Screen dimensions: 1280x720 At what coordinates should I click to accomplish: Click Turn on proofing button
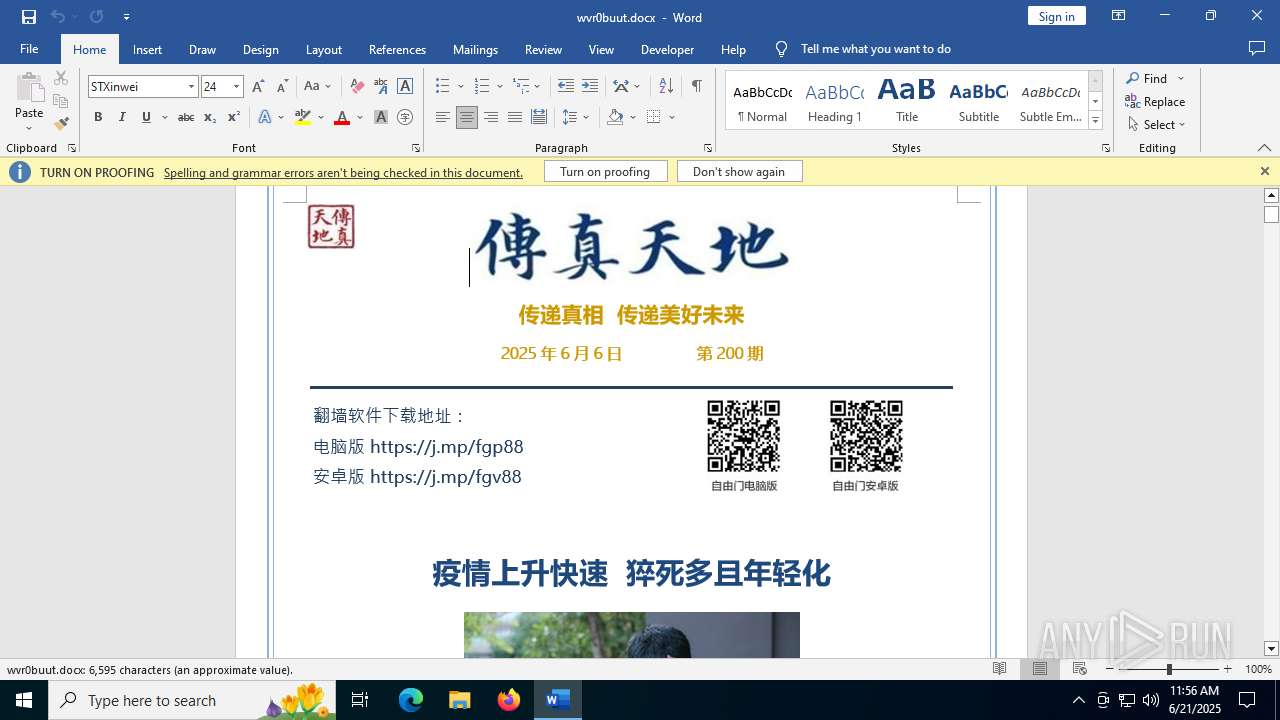(605, 172)
